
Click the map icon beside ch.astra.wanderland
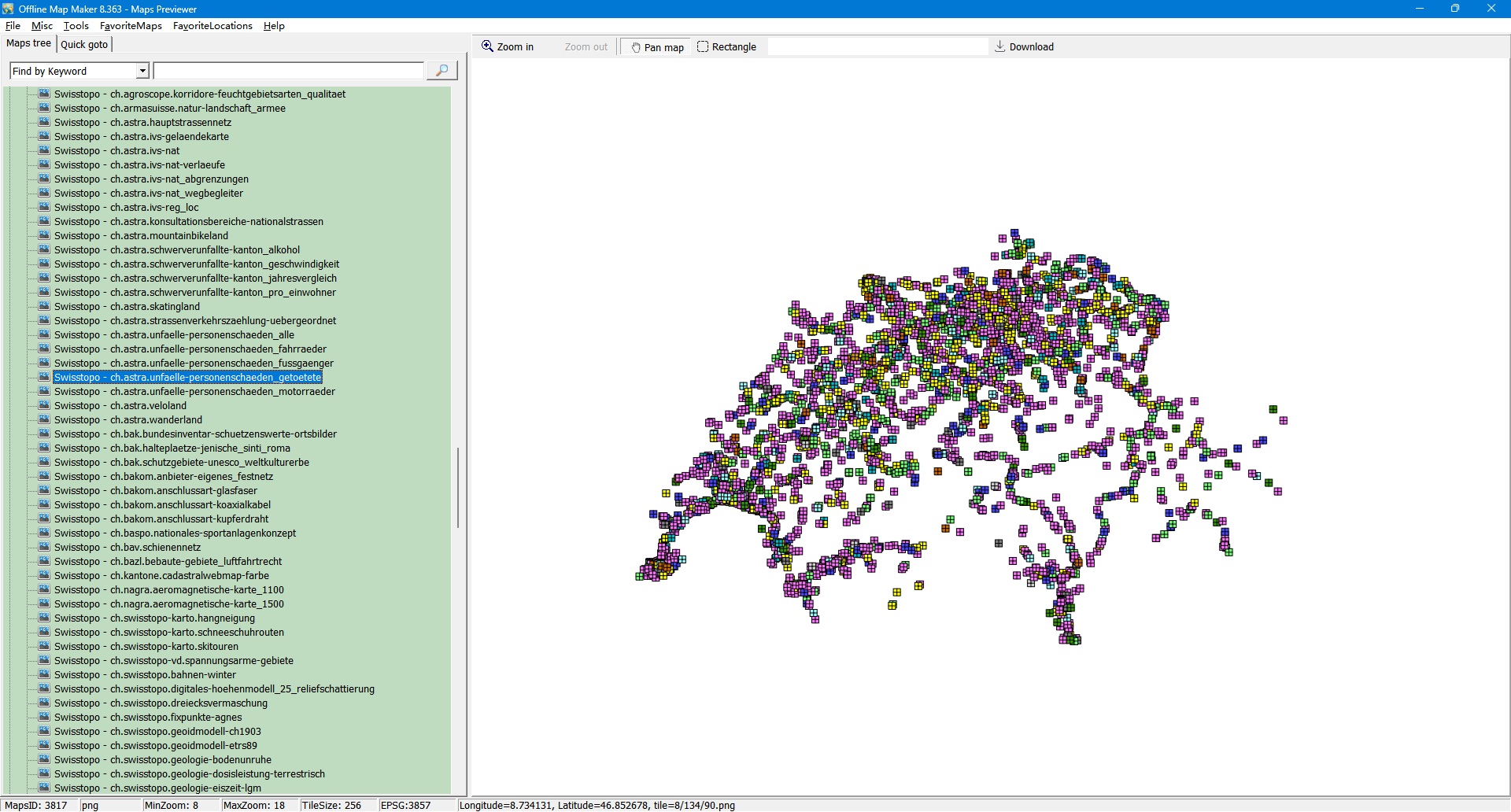coord(44,420)
